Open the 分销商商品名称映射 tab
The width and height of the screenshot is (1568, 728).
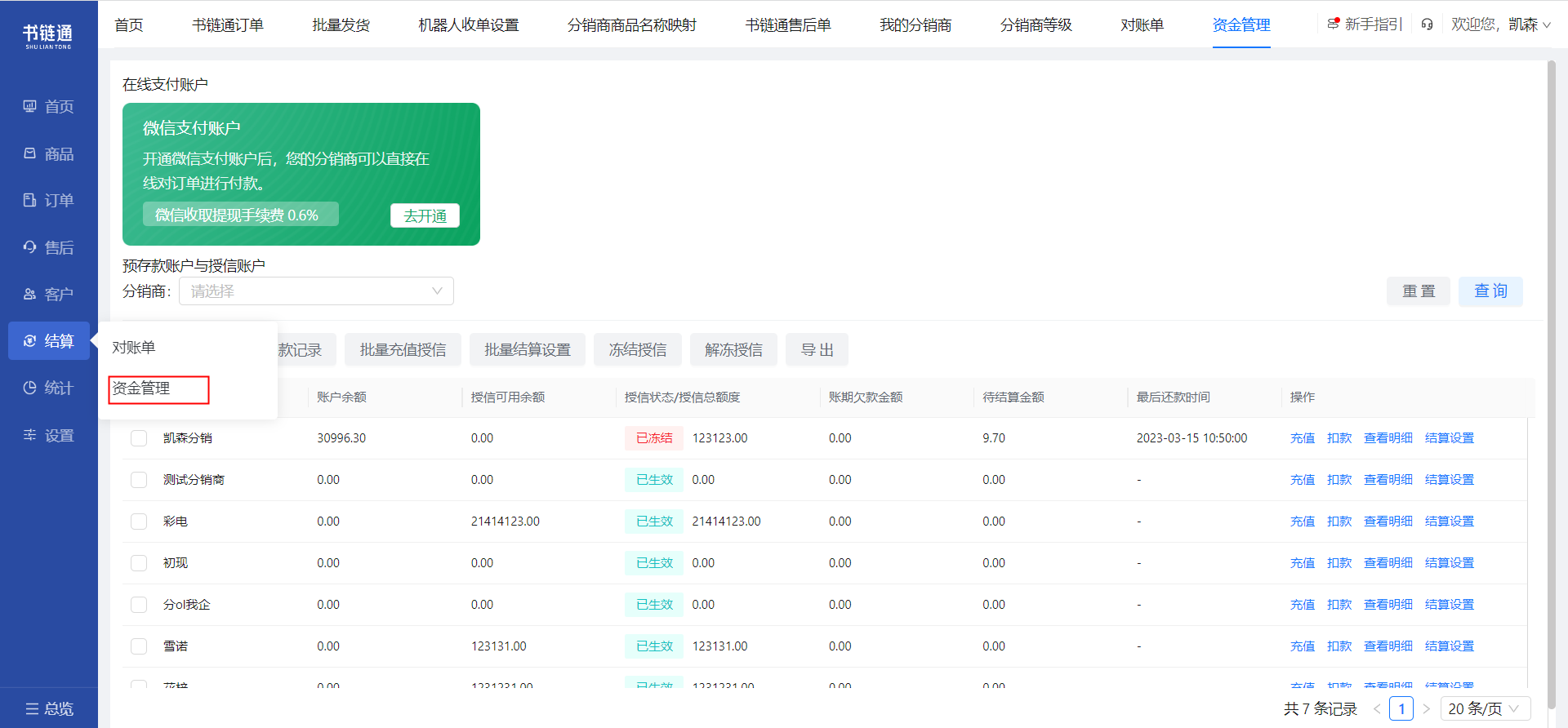click(632, 25)
